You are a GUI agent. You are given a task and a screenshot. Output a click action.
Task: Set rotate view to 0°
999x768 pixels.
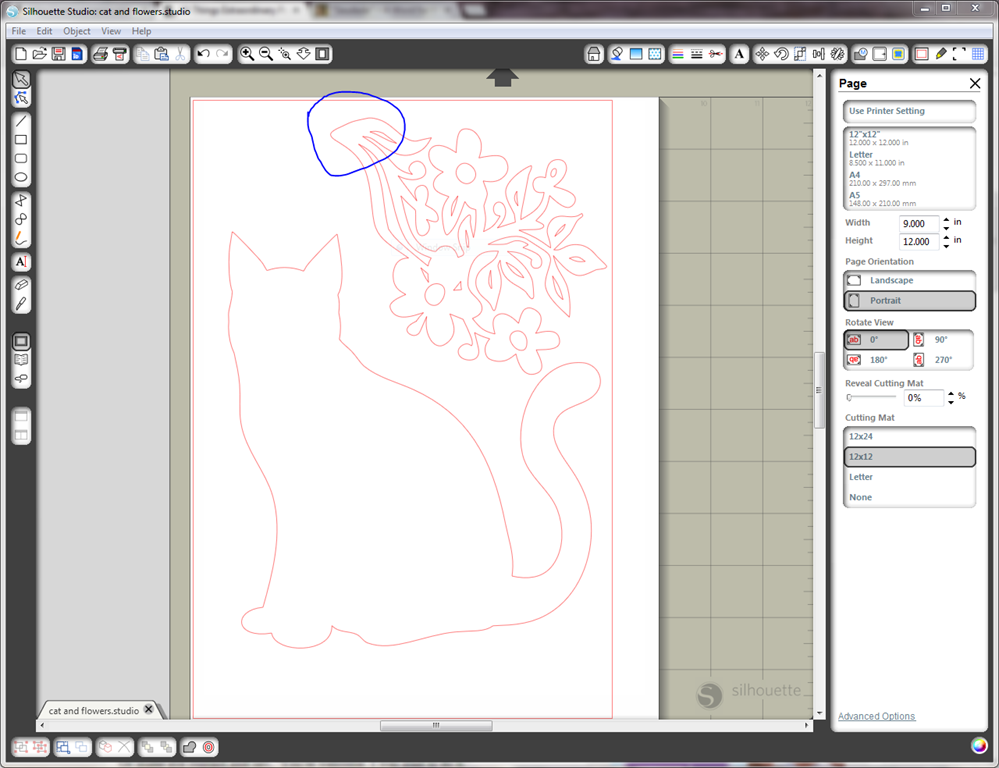point(876,340)
